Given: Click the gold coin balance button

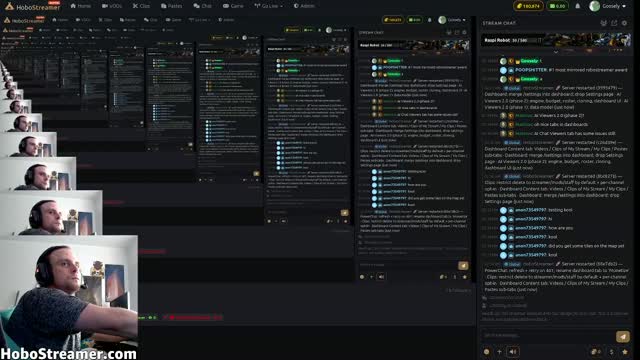Looking at the screenshot, I should (528, 6).
